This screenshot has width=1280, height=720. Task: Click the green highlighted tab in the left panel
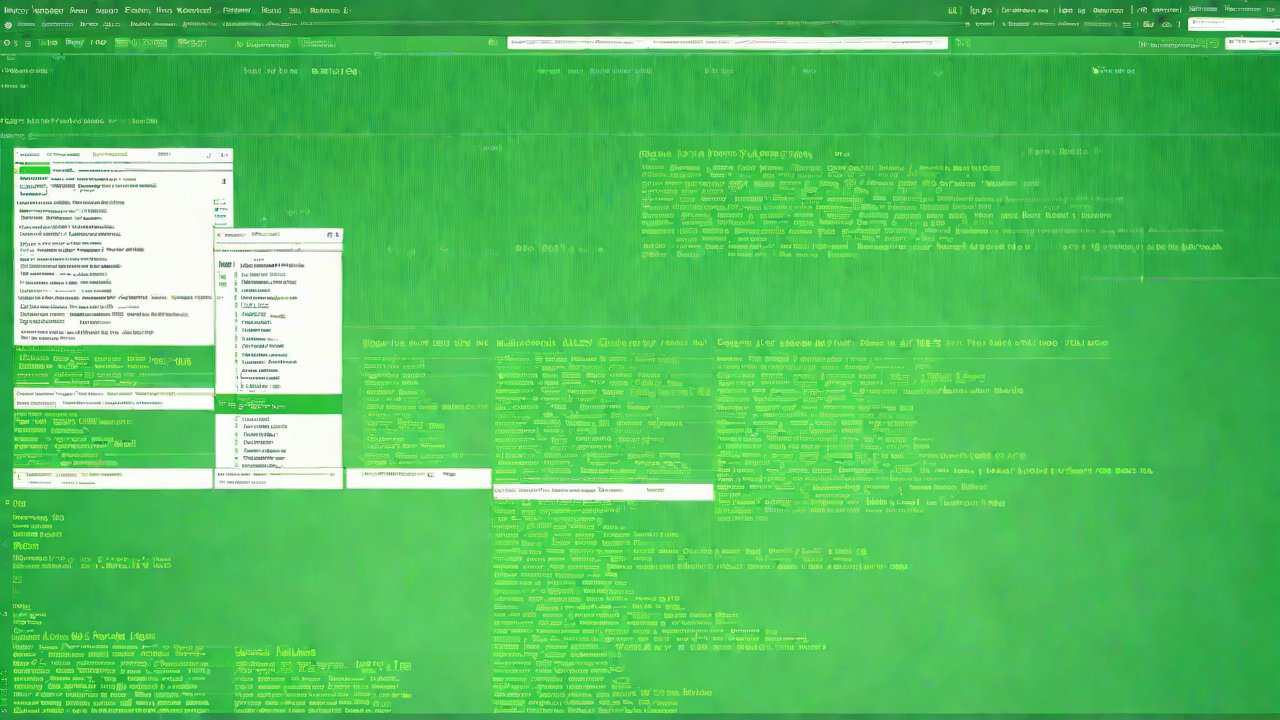34,170
